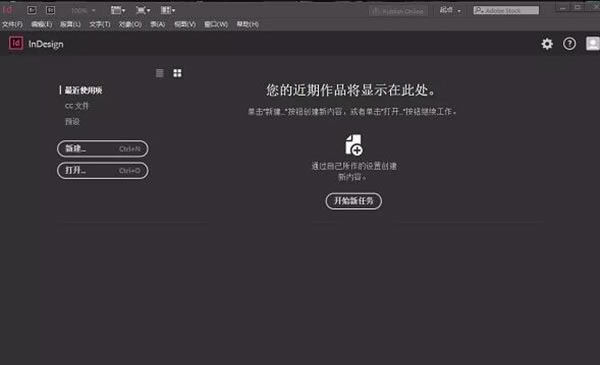Open the 视图(V) menu

tap(185, 24)
